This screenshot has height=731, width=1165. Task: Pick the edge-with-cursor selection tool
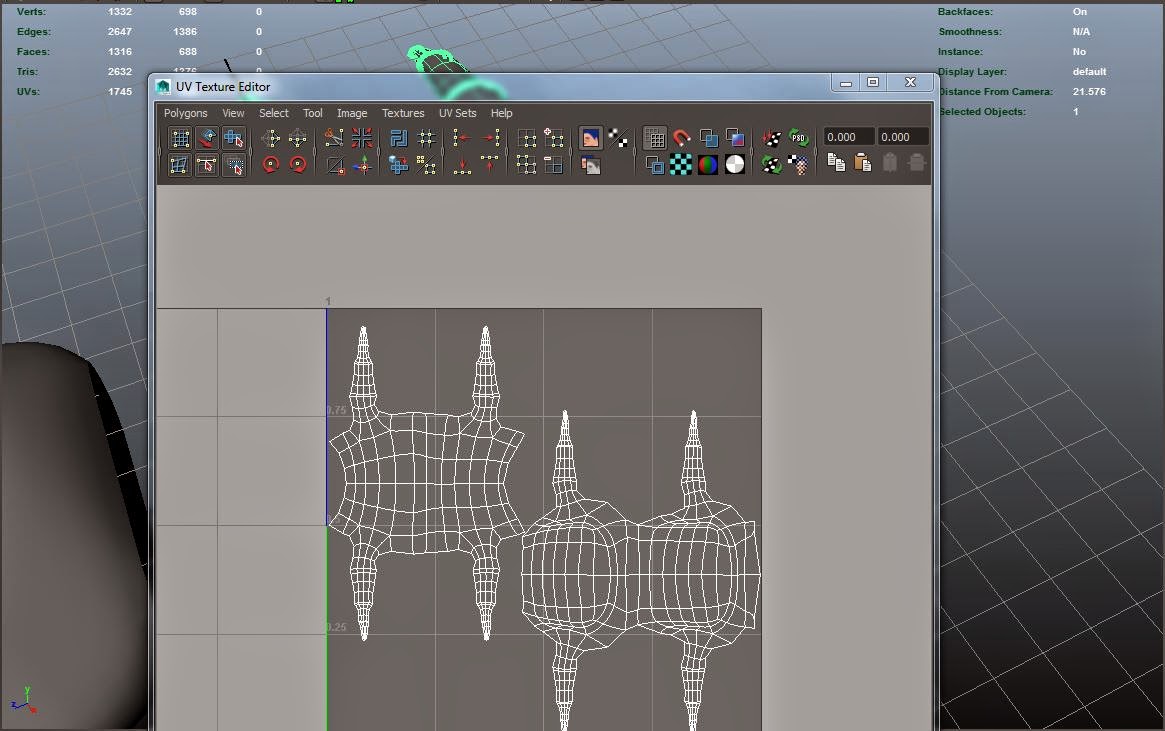(x=207, y=165)
